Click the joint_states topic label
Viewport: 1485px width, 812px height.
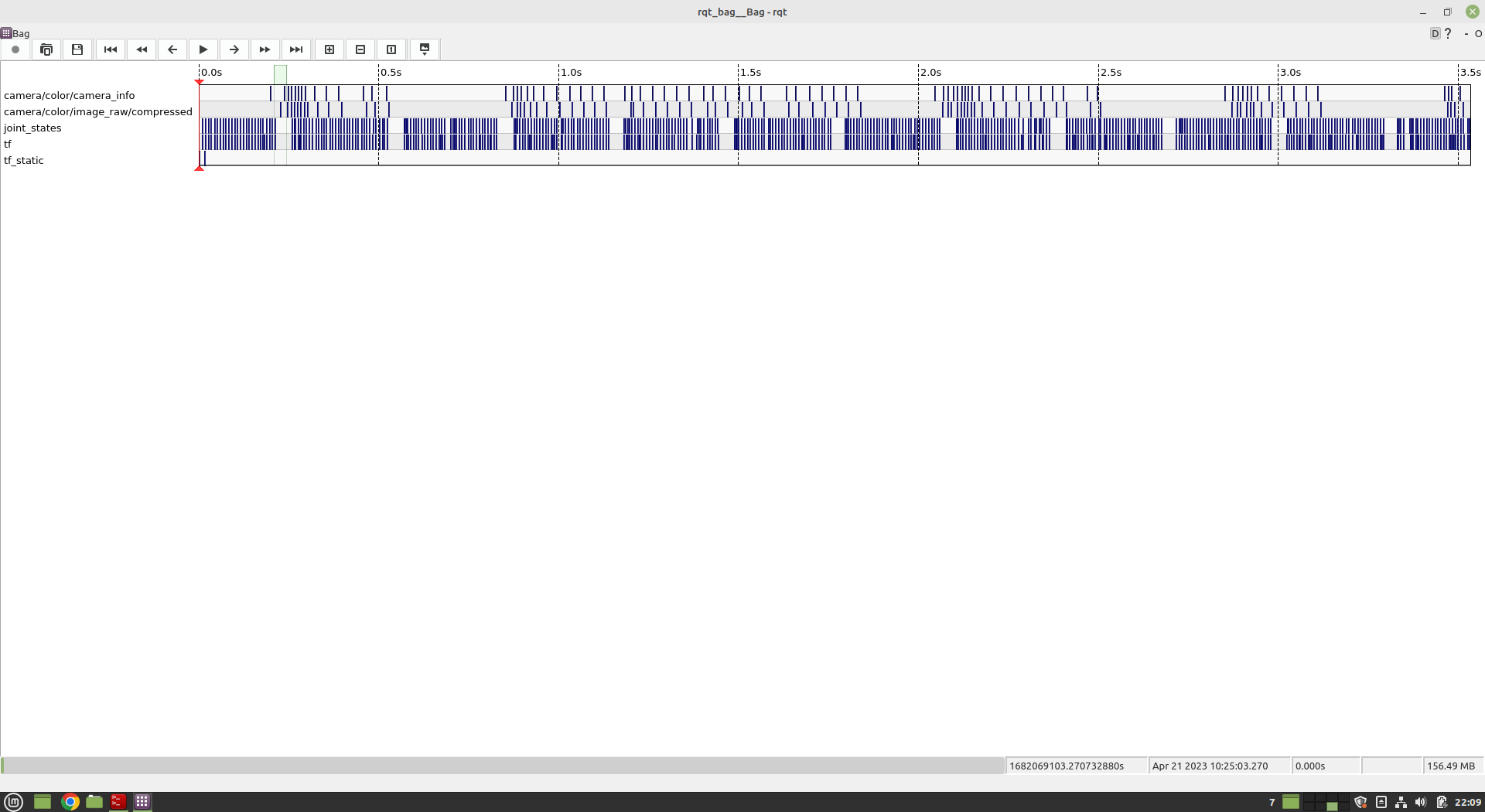pyautogui.click(x=32, y=128)
